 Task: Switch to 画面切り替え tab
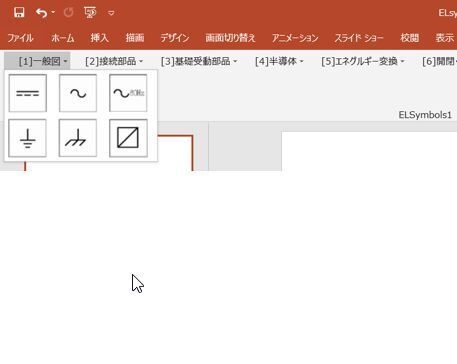pyautogui.click(x=230, y=38)
